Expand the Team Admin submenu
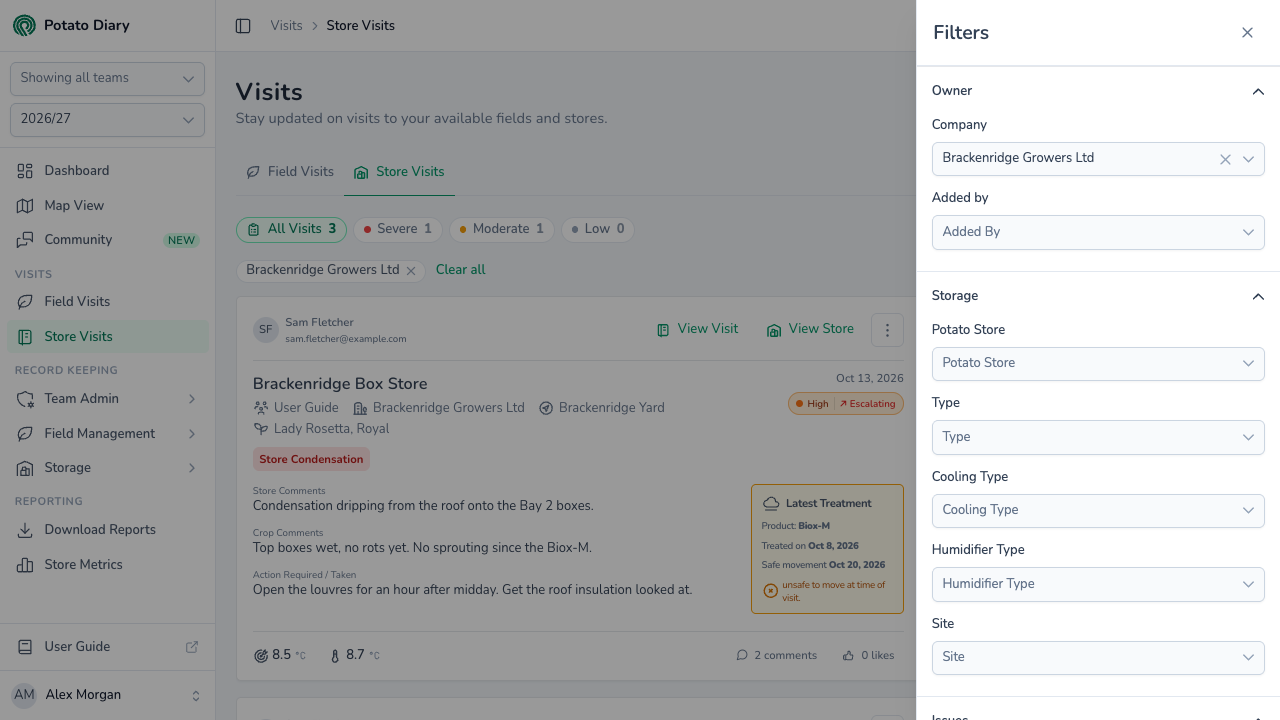This screenshot has height=720, width=1280. pos(108,399)
